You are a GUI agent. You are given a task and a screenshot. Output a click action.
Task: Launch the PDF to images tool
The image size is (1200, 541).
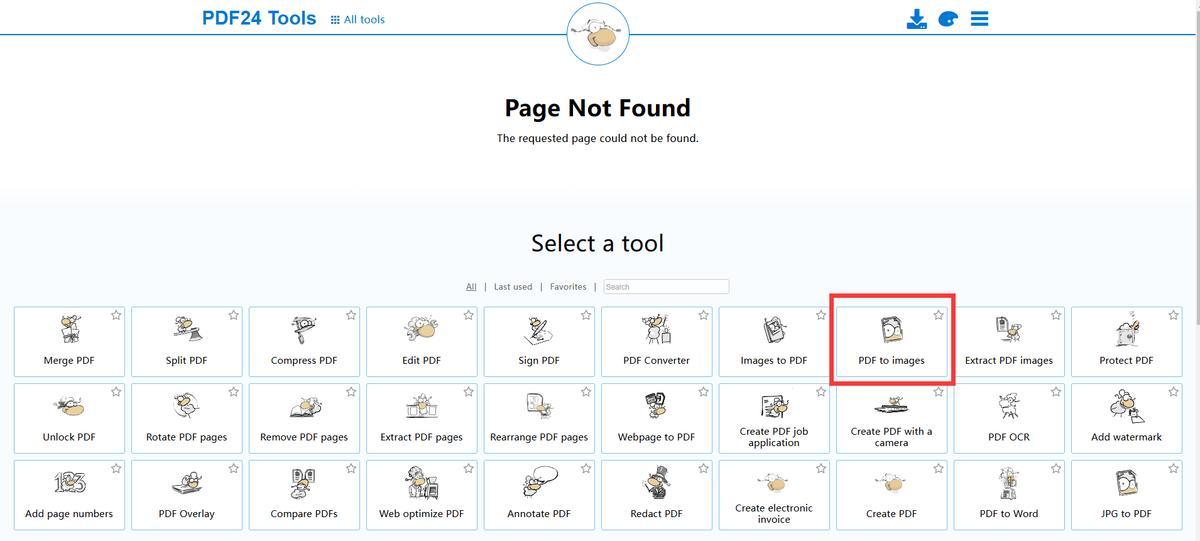coord(891,341)
